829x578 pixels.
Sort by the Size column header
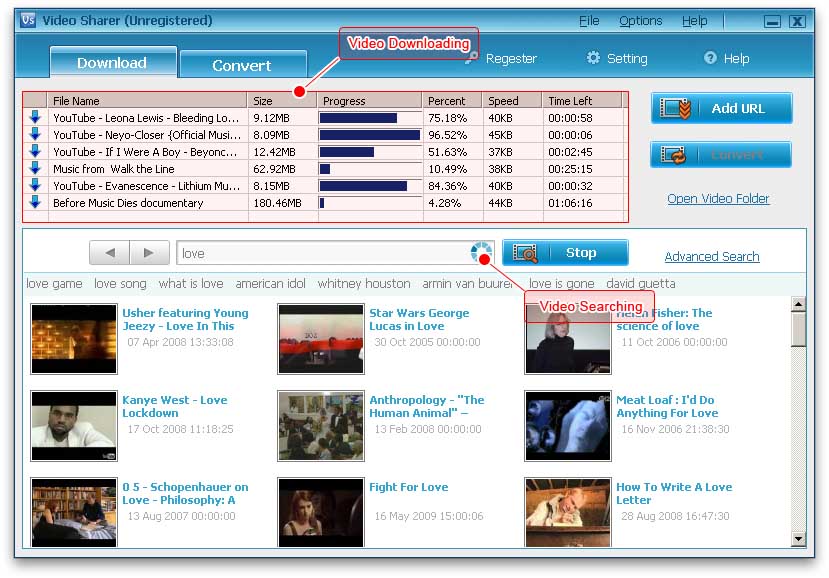click(282, 100)
